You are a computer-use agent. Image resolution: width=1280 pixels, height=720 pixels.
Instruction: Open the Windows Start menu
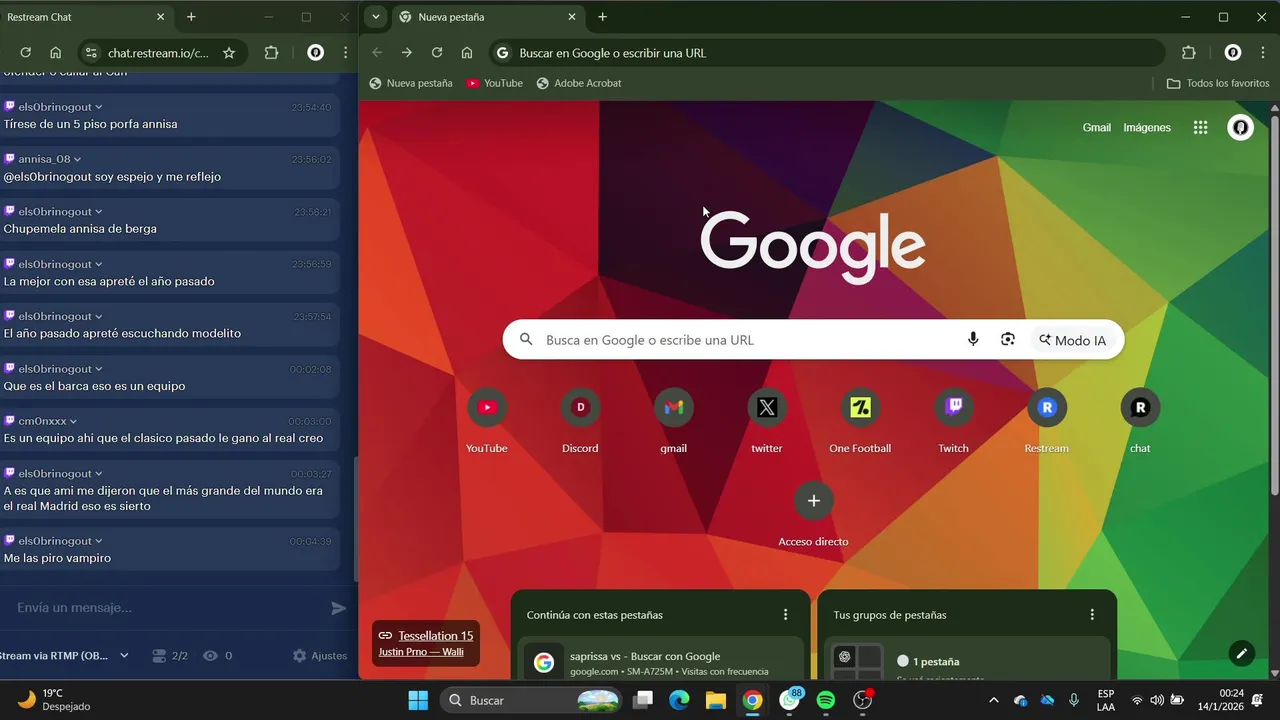pos(418,700)
